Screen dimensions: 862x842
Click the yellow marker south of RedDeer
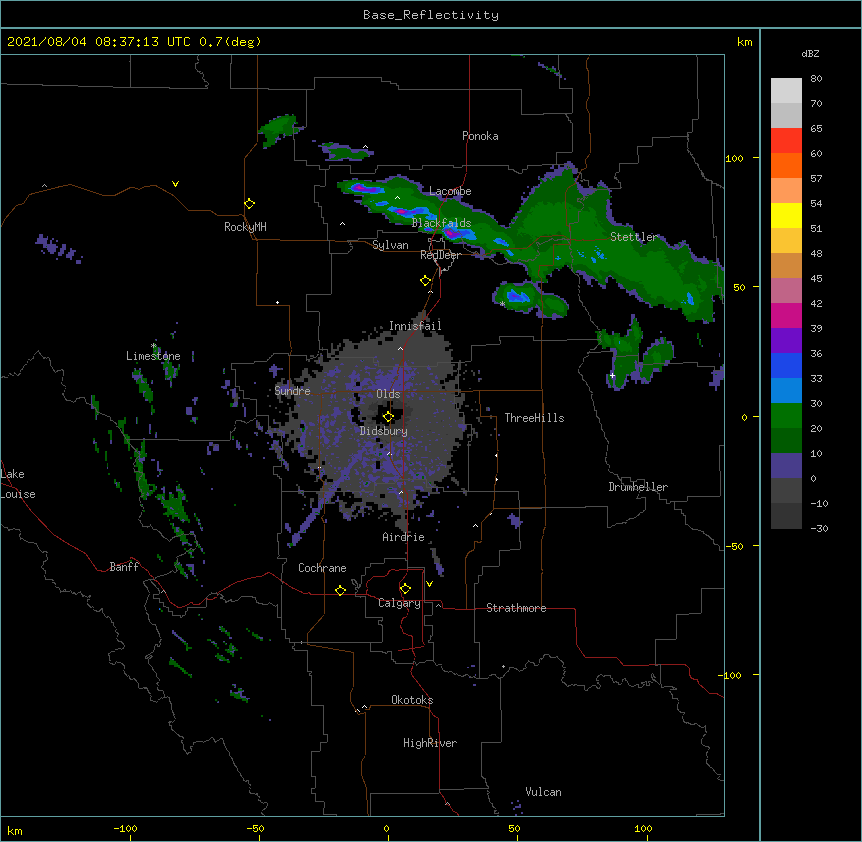[425, 281]
